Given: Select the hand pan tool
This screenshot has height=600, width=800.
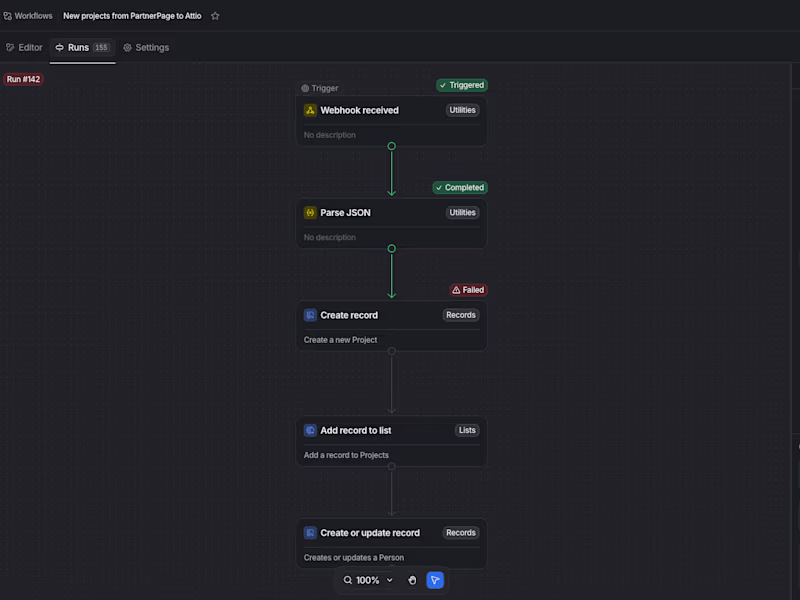Looking at the screenshot, I should coord(412,580).
